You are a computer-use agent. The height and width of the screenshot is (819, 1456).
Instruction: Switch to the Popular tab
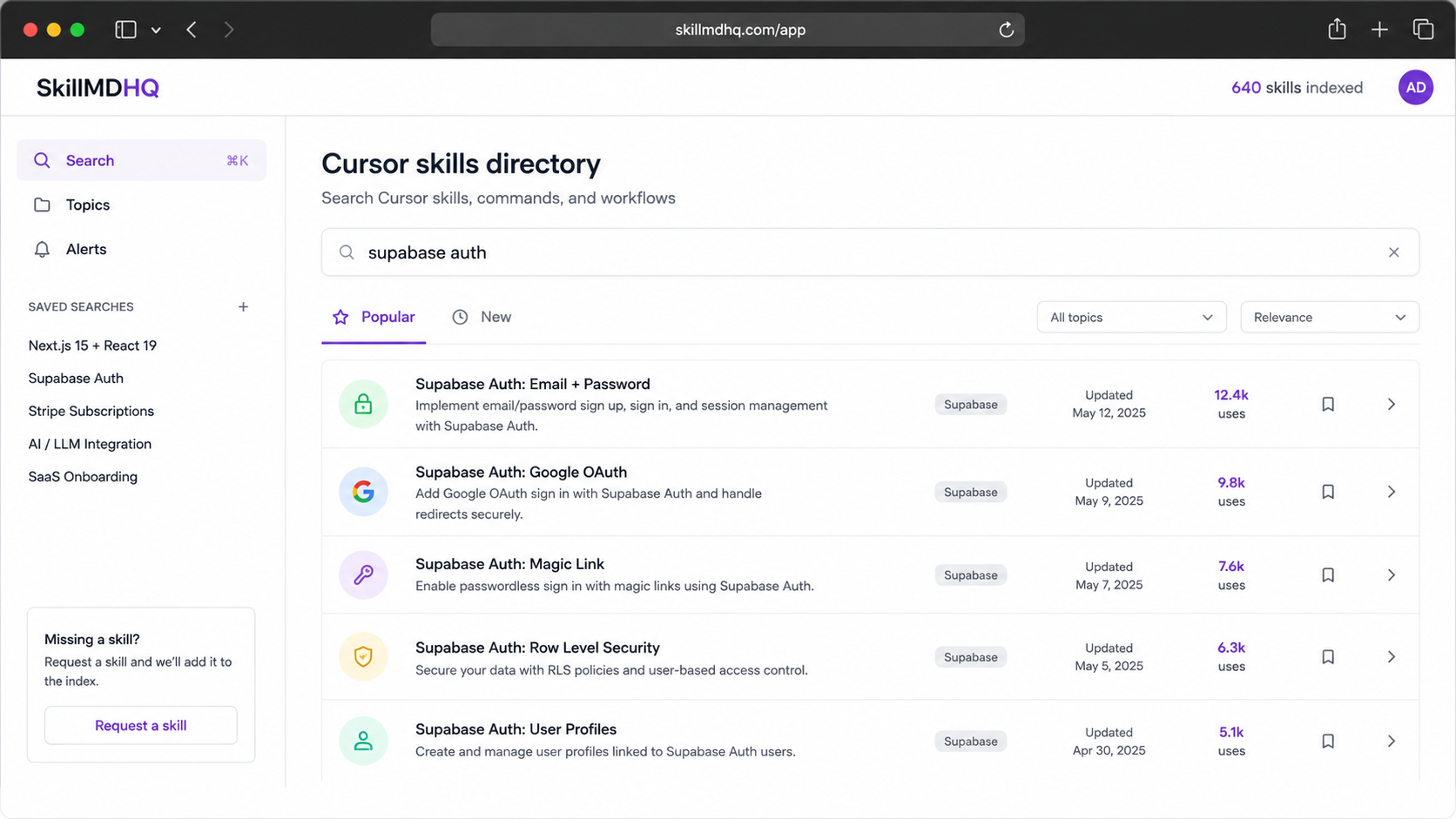pyautogui.click(x=374, y=317)
